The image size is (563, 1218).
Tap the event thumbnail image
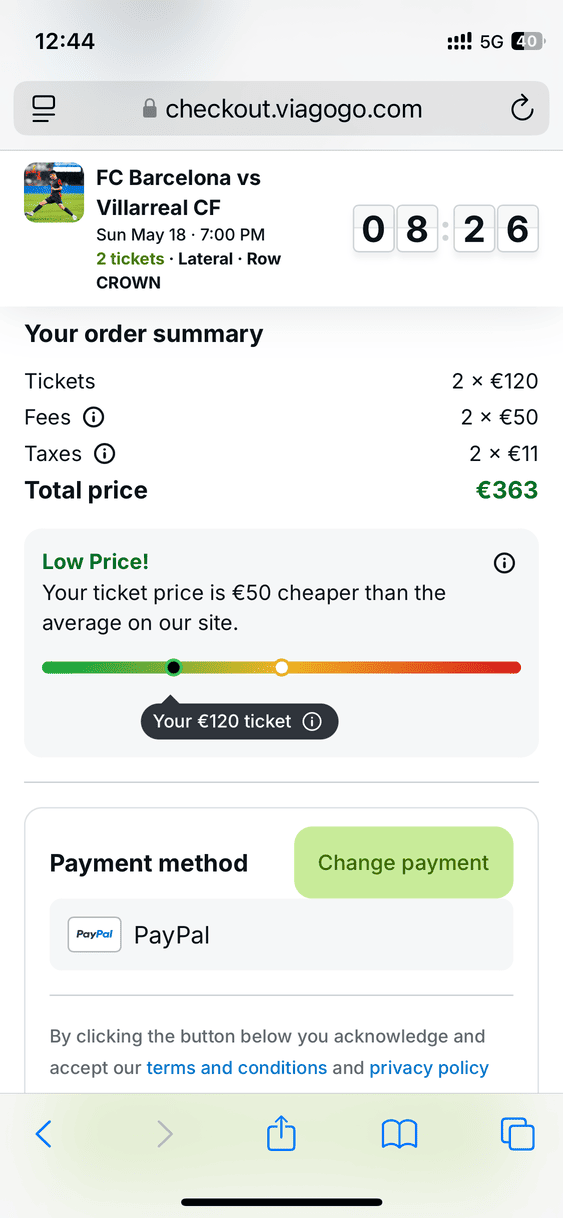(54, 192)
